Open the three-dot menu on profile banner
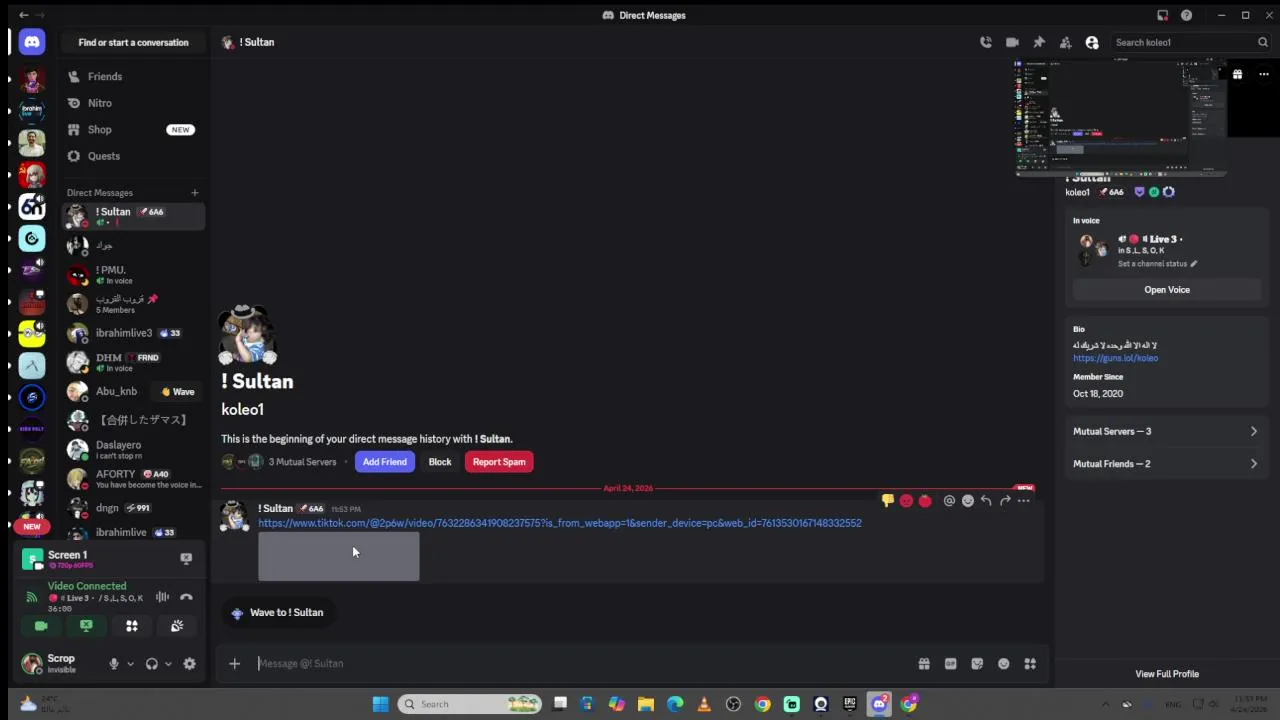 pyautogui.click(x=1264, y=74)
